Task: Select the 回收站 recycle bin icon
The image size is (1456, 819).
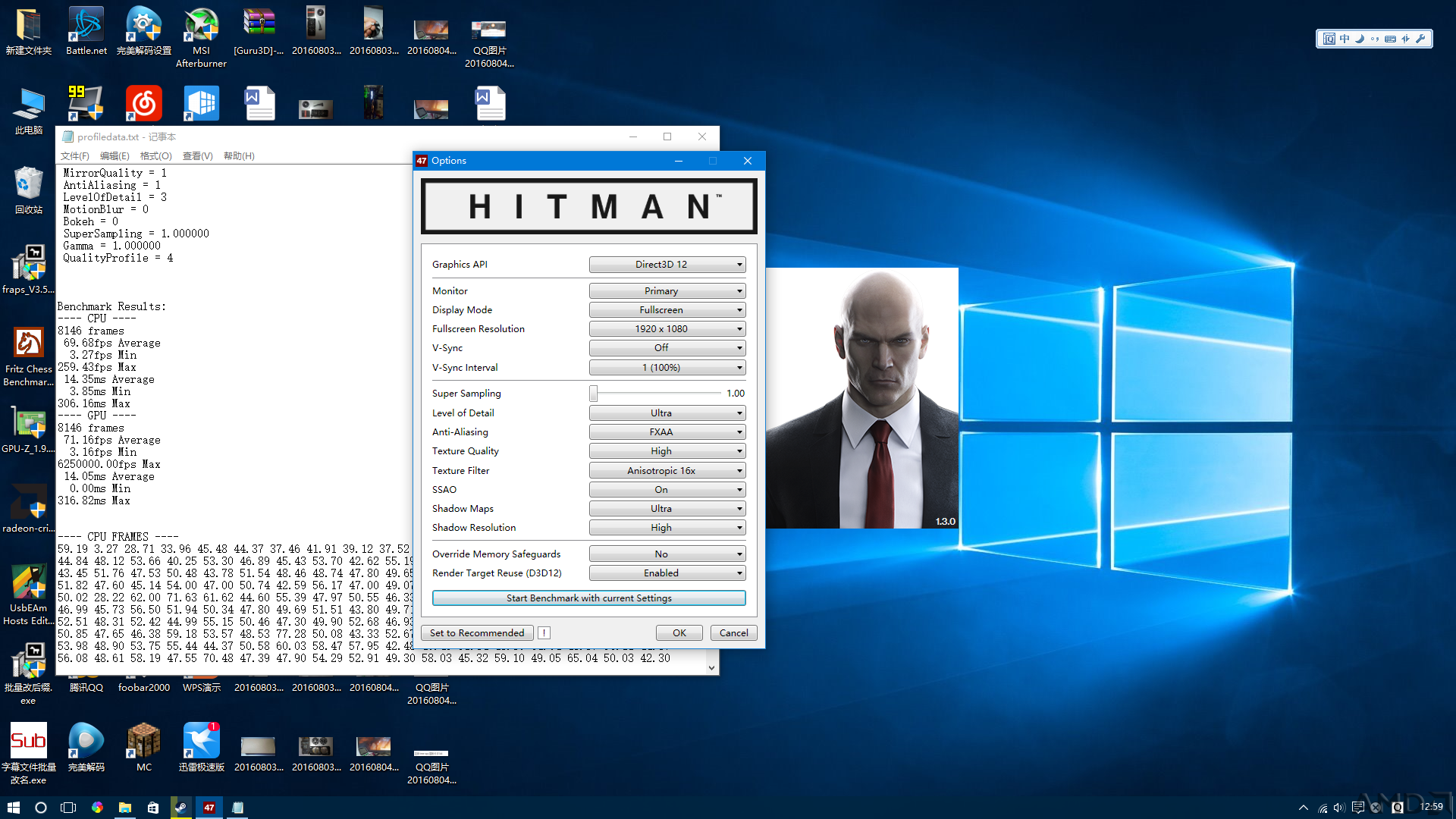Action: click(29, 190)
